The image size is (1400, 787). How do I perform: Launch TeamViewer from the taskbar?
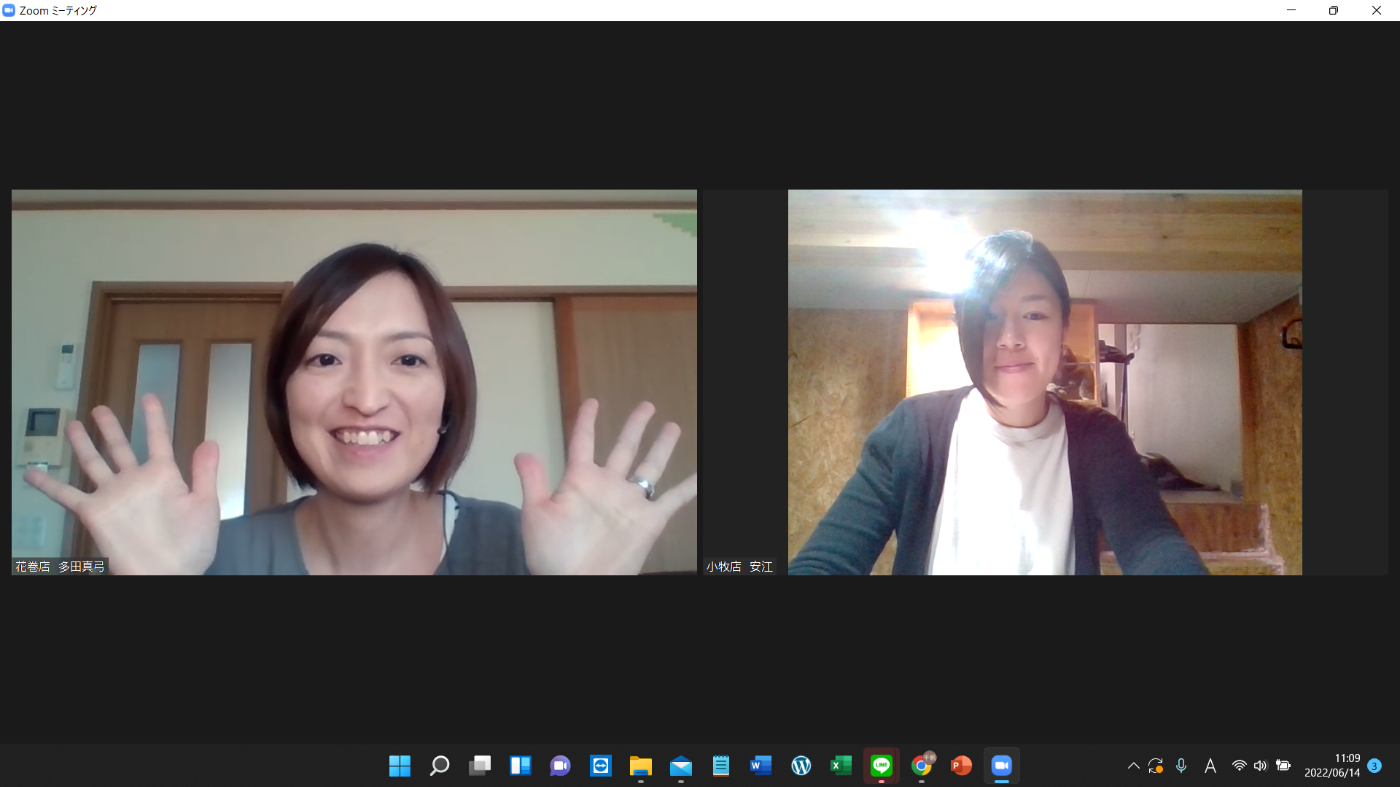click(x=600, y=766)
